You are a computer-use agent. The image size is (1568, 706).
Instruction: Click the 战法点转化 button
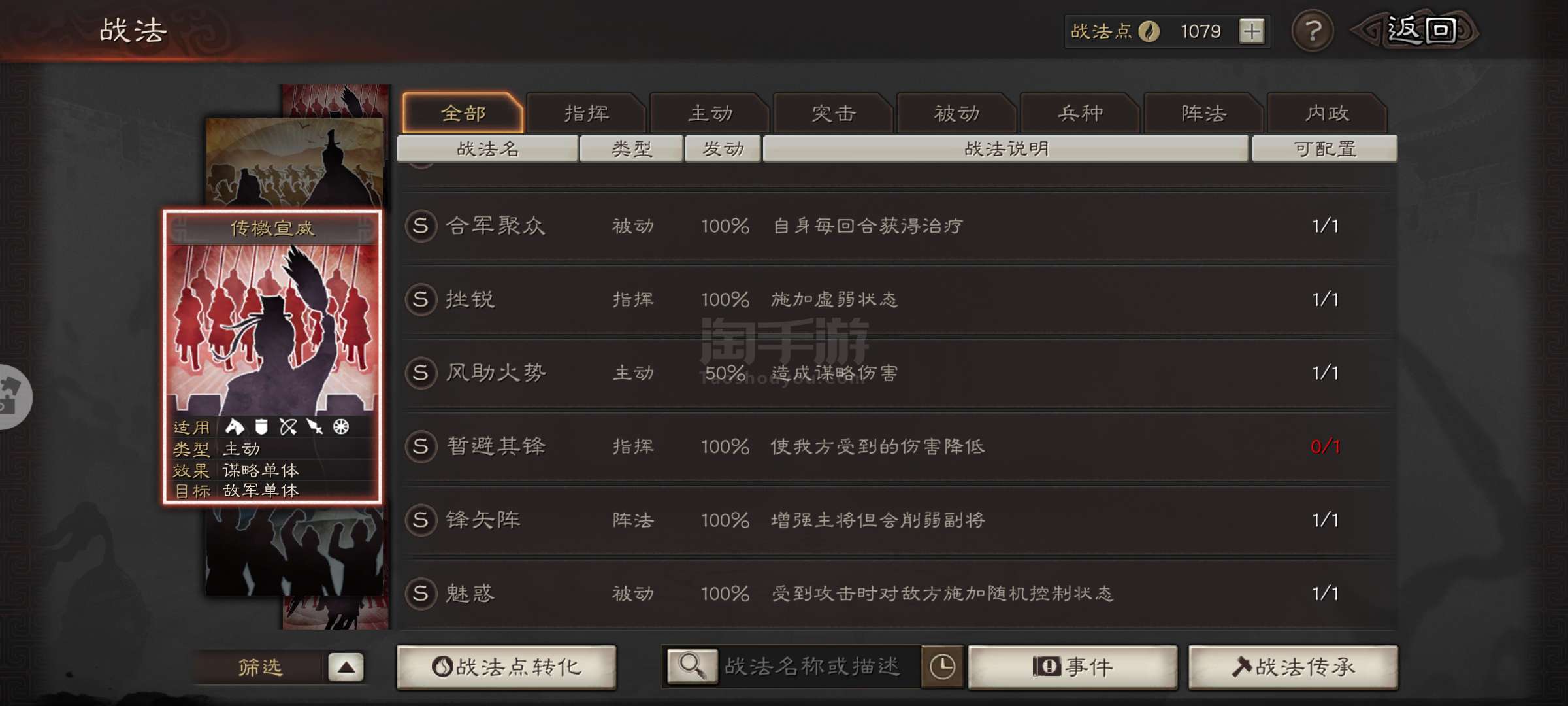point(506,667)
